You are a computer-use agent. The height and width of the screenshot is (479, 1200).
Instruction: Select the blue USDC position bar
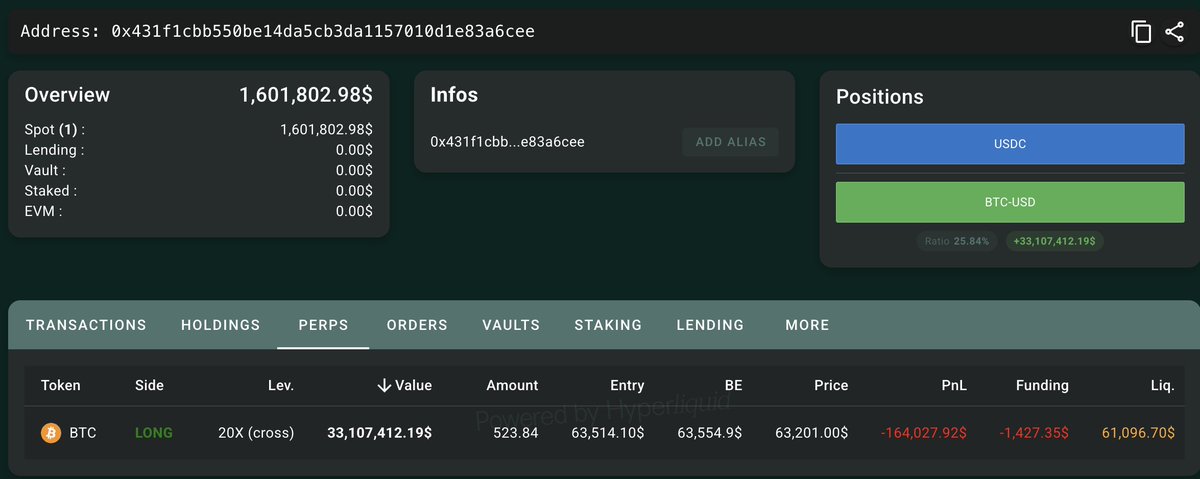tap(1010, 144)
